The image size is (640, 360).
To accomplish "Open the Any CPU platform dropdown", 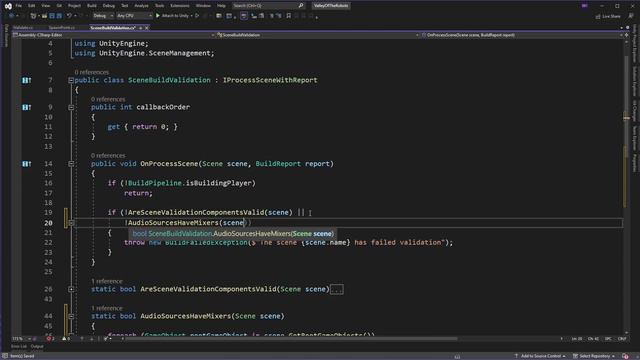I will tap(134, 16).
